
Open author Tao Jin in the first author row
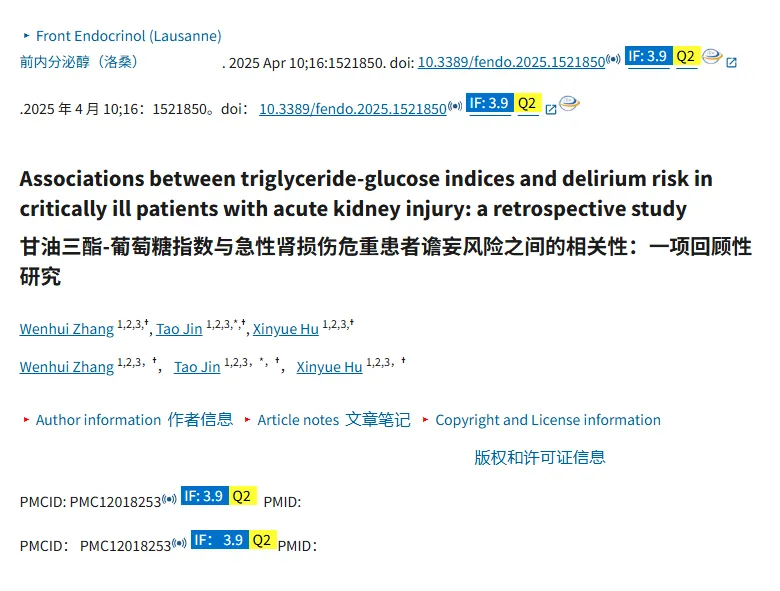click(x=179, y=329)
